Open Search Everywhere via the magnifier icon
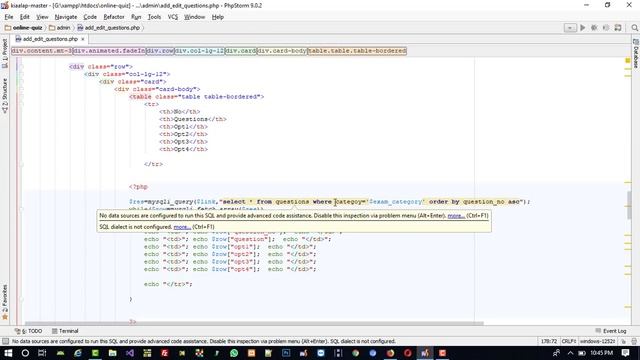This screenshot has width=640, height=360. 634,28
